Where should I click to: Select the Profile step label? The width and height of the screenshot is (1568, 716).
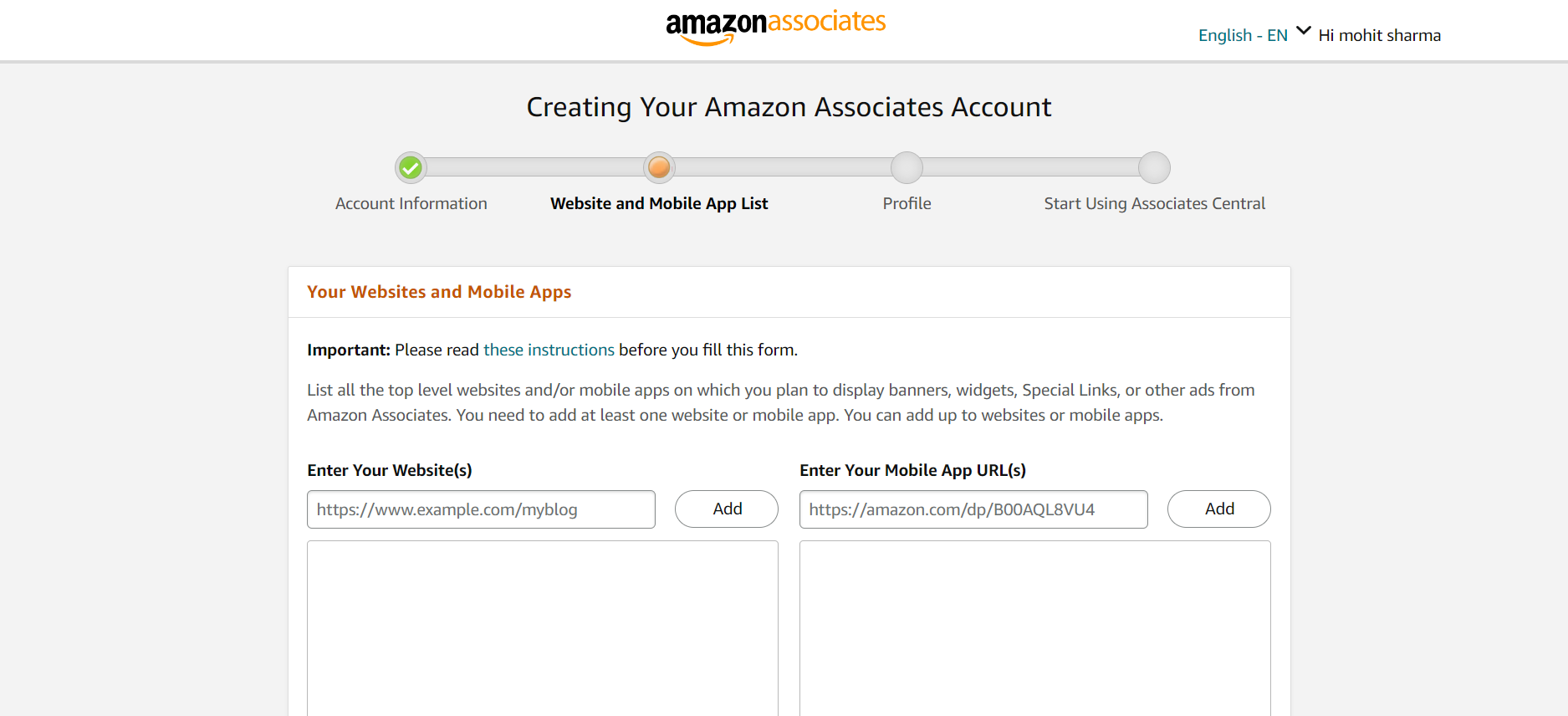pos(907,203)
